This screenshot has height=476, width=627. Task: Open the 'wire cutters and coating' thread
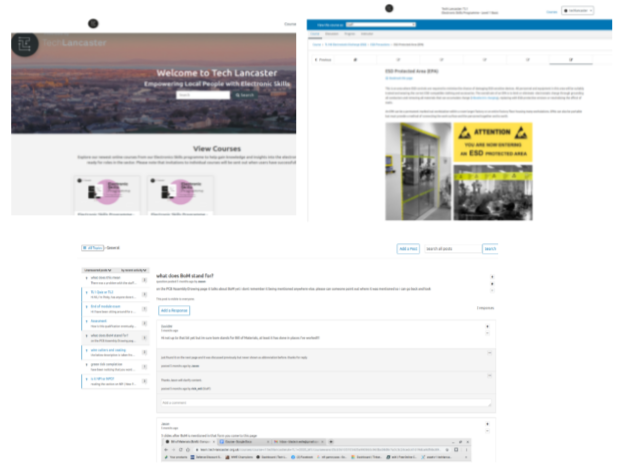tap(115, 352)
